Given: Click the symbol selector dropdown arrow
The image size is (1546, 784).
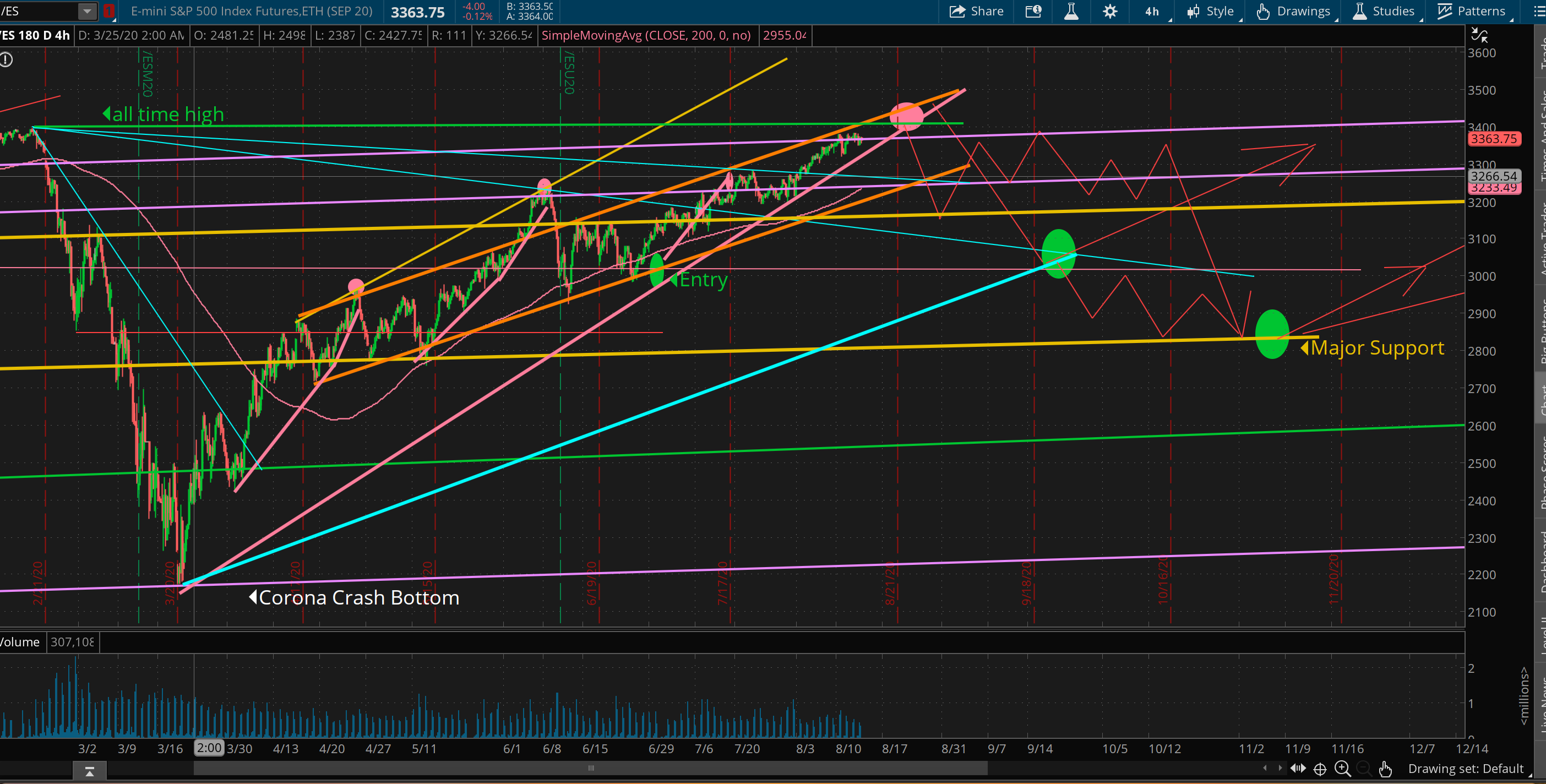Looking at the screenshot, I should (x=87, y=11).
